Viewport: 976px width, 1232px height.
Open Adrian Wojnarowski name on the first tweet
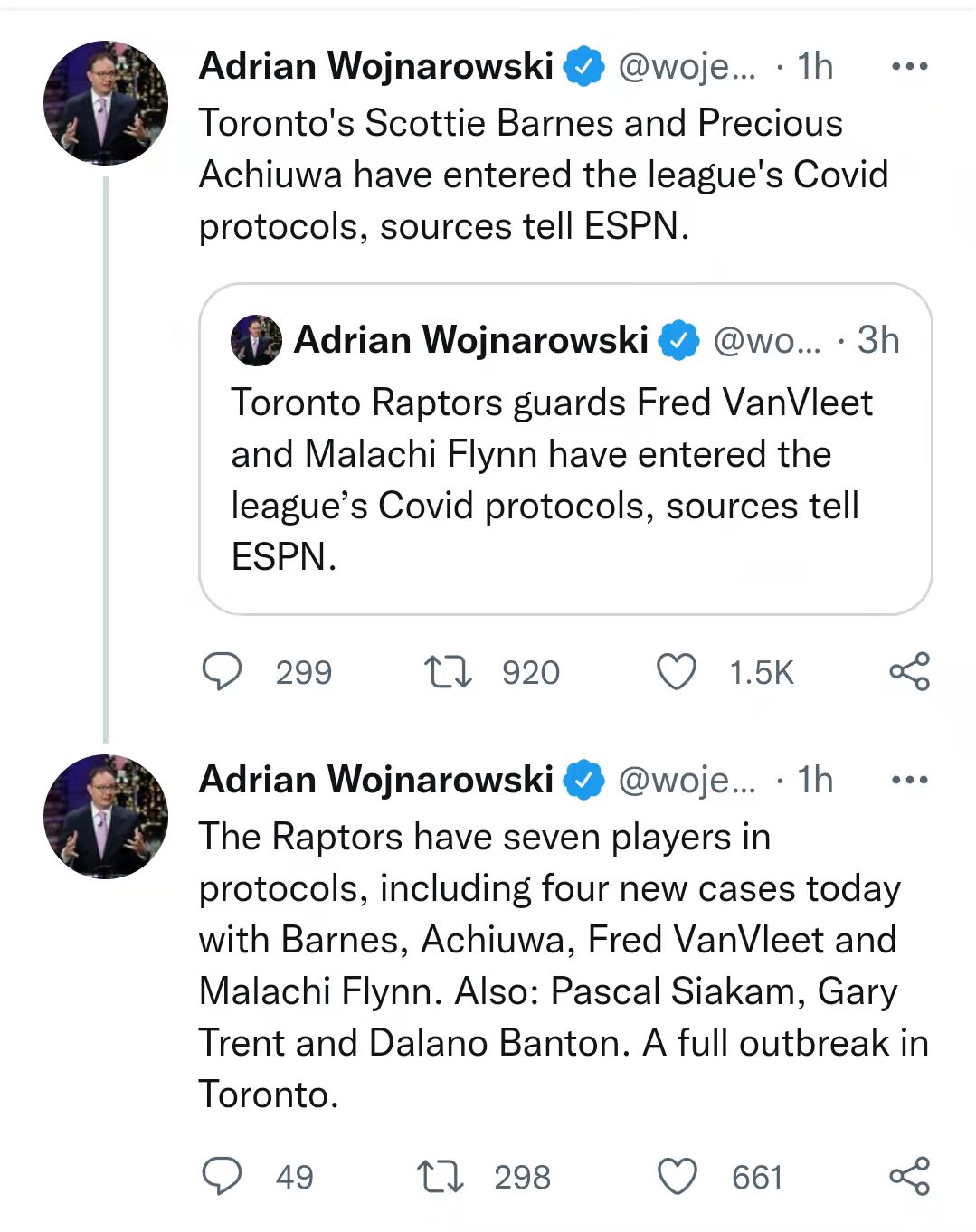[x=376, y=66]
